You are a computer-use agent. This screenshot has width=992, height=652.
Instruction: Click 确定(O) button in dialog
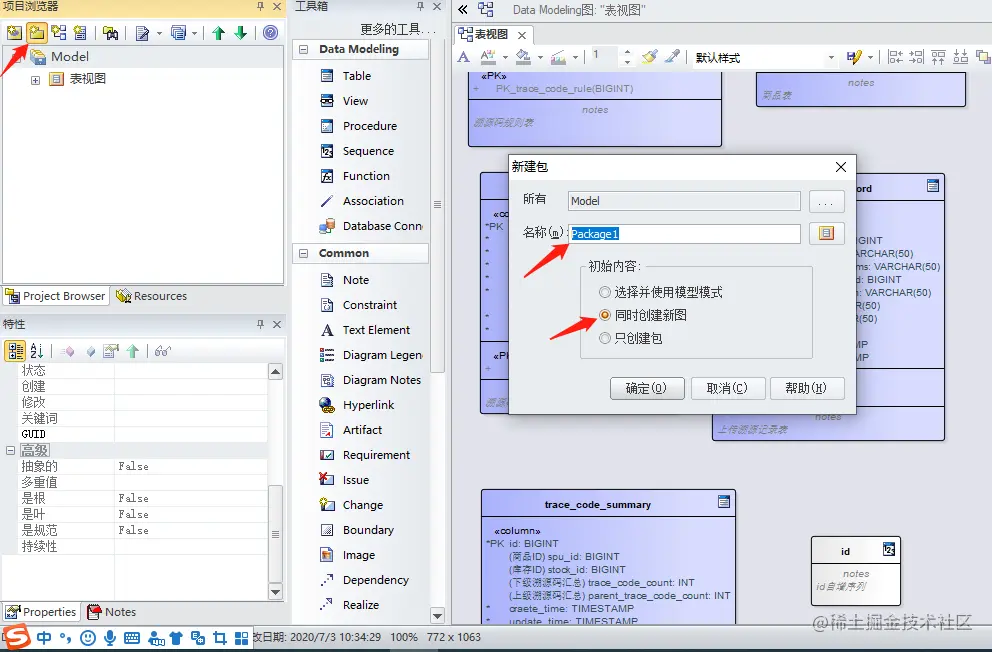click(x=647, y=388)
